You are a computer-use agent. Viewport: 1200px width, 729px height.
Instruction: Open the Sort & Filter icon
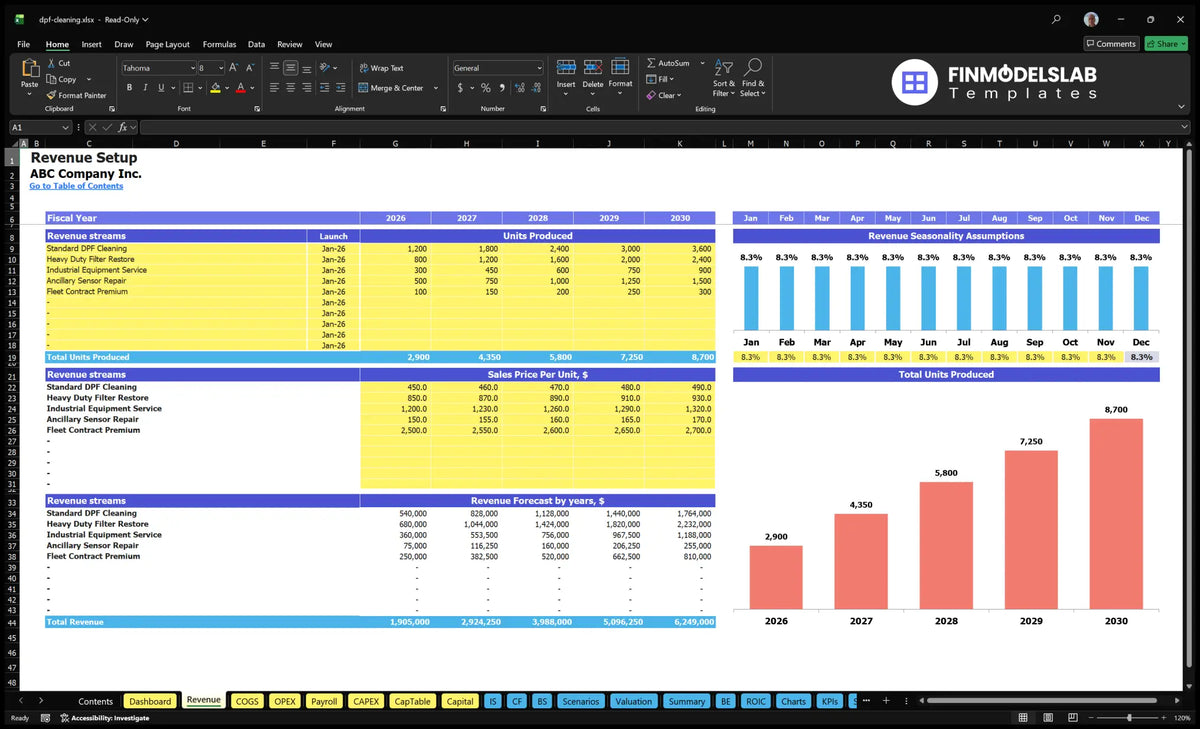[x=724, y=67]
